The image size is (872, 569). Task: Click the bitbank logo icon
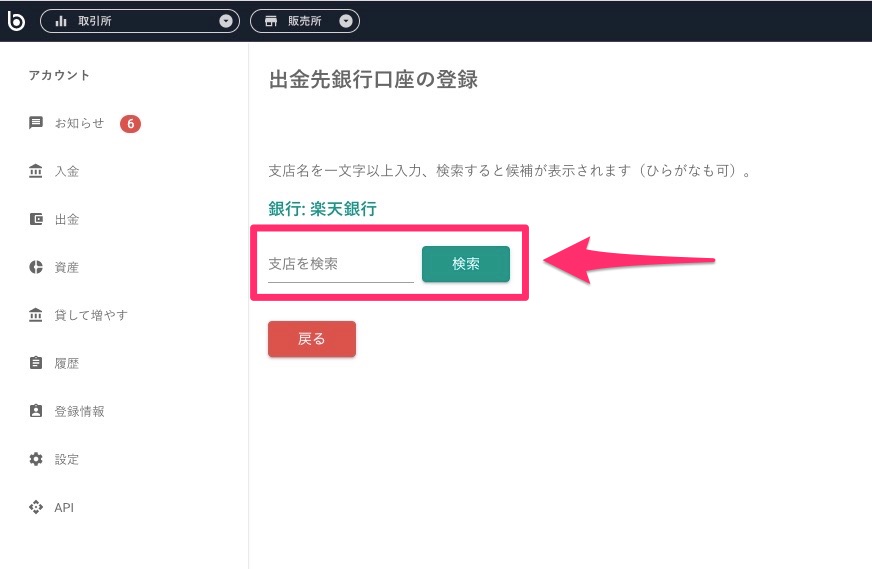click(x=16, y=21)
